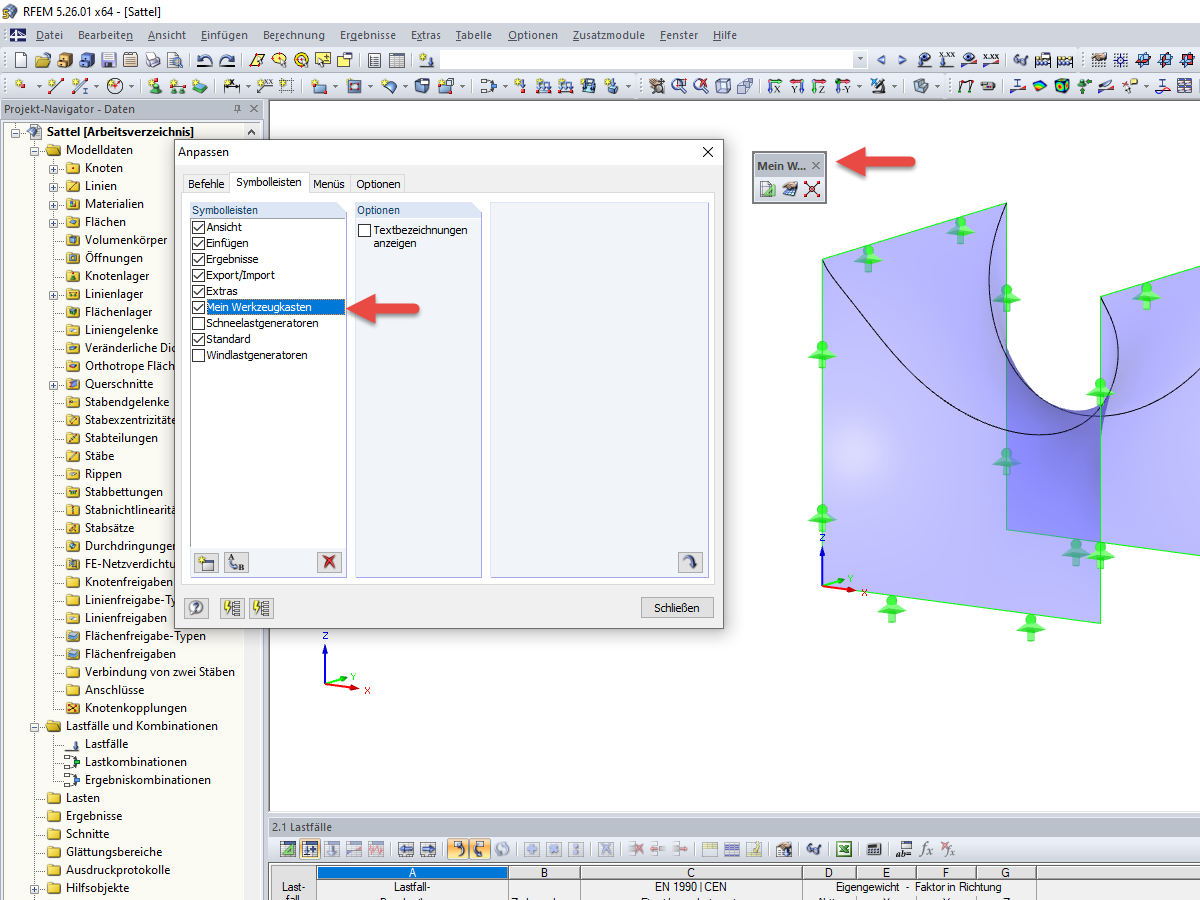The image size is (1200, 900).
Task: Click the fx formula icon in table toolbar
Action: point(927,849)
